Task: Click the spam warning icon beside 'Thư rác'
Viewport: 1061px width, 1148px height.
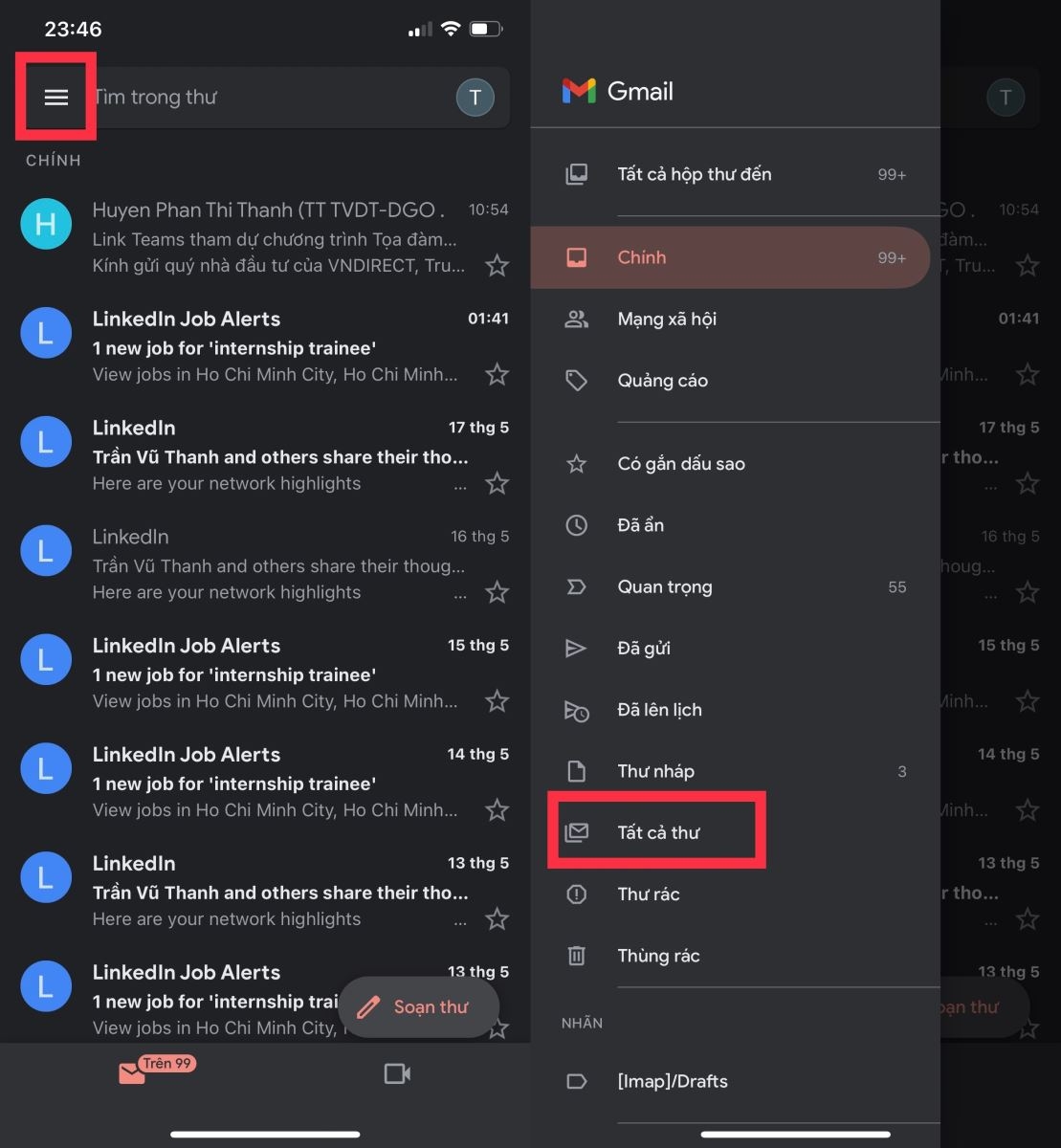Action: (576, 894)
